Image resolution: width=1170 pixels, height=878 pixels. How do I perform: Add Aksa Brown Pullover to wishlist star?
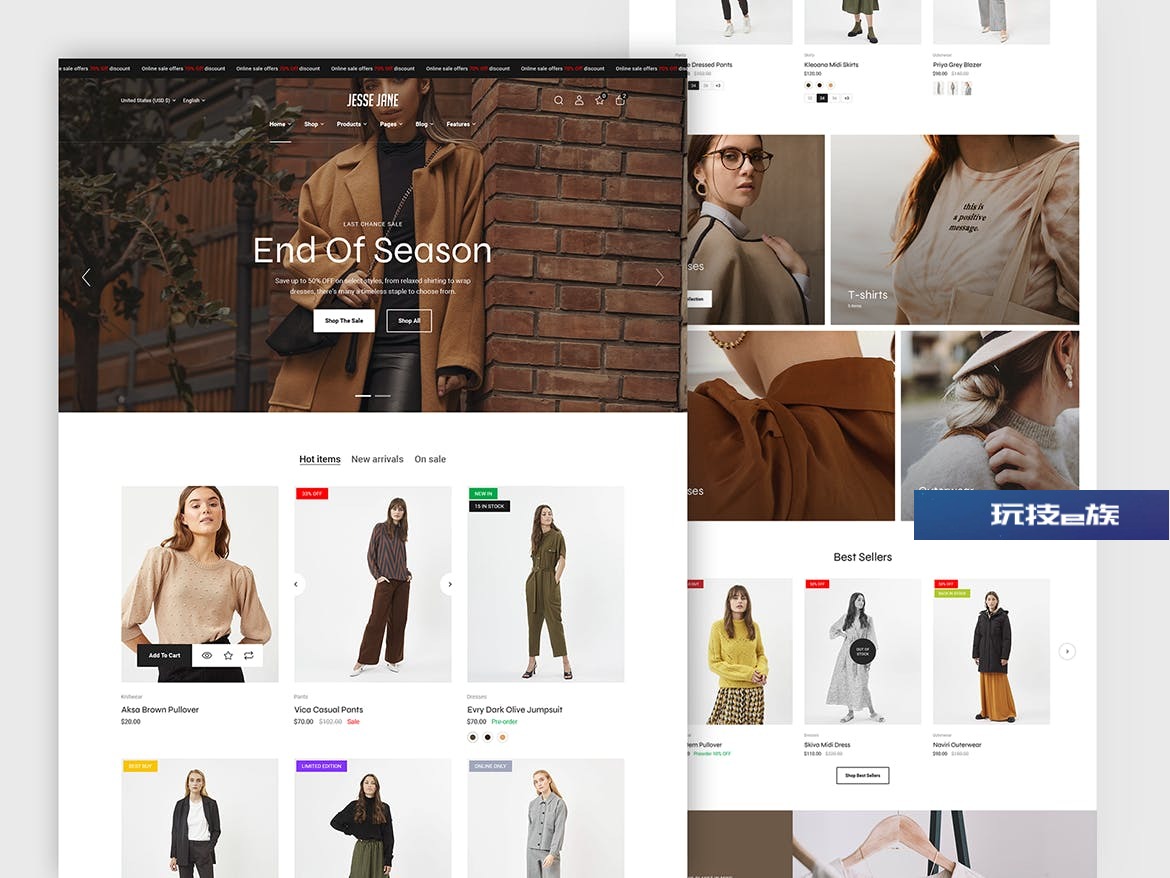pos(228,655)
